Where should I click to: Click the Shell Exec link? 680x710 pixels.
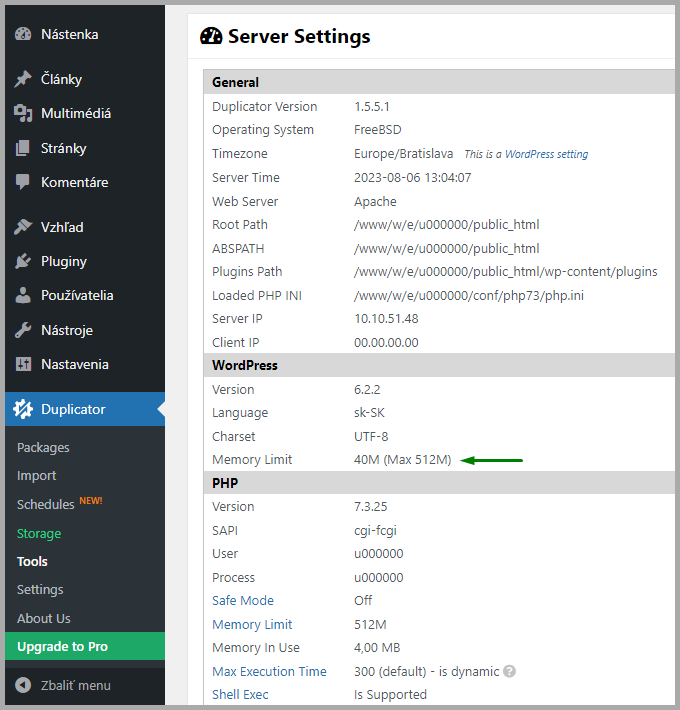click(240, 695)
